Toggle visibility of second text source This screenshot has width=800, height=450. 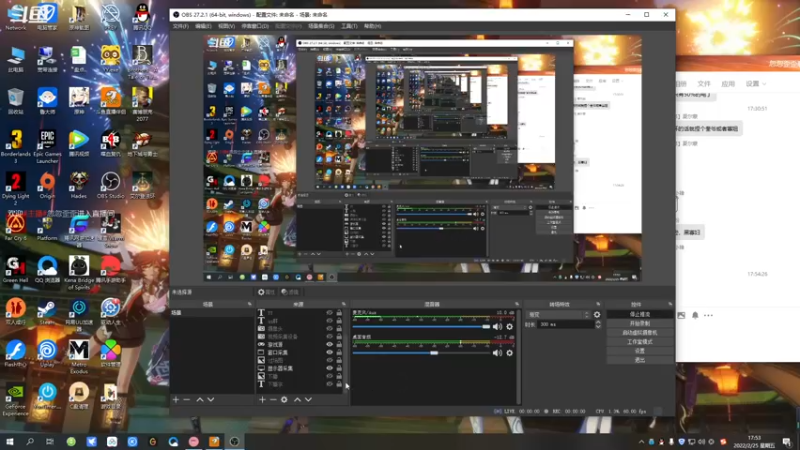(329, 321)
